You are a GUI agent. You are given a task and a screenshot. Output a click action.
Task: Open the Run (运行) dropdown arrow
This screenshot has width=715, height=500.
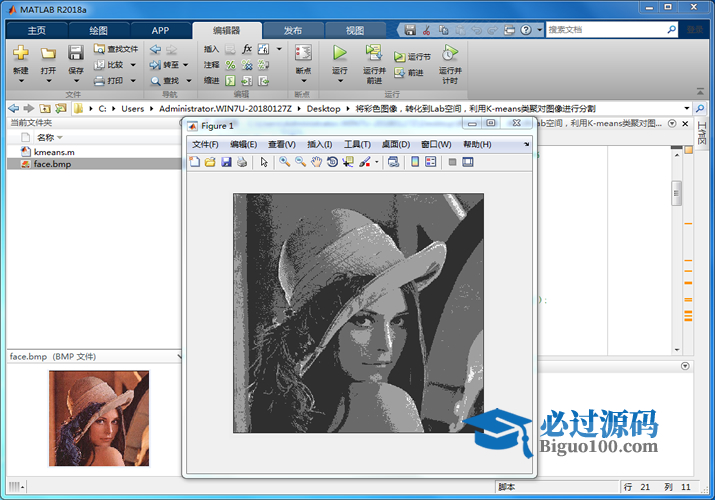click(x=340, y=81)
